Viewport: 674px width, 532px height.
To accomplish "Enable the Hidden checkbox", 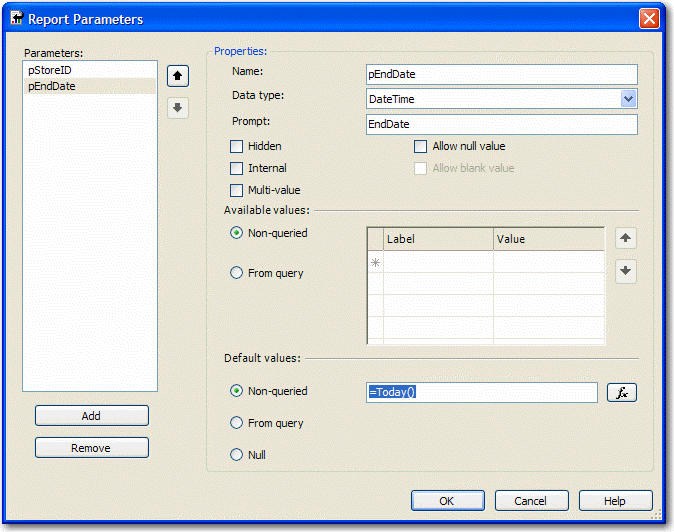I will (237, 146).
